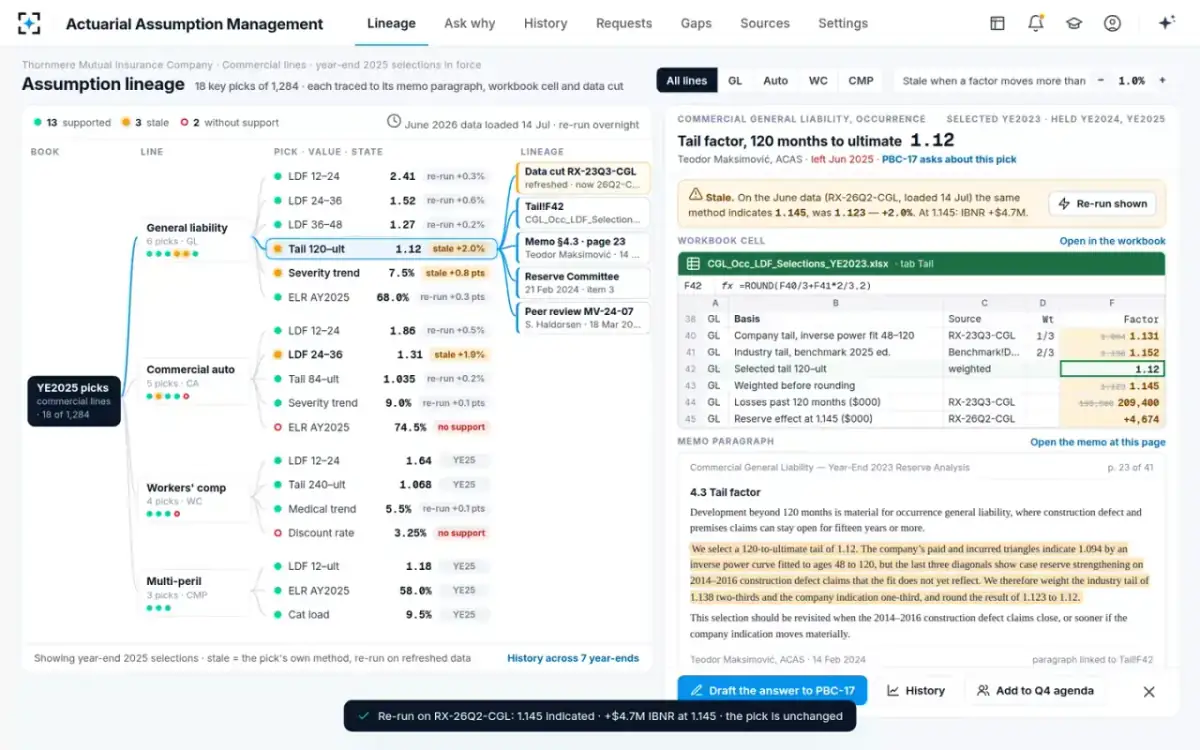Switch to the Lineage tab

[391, 23]
